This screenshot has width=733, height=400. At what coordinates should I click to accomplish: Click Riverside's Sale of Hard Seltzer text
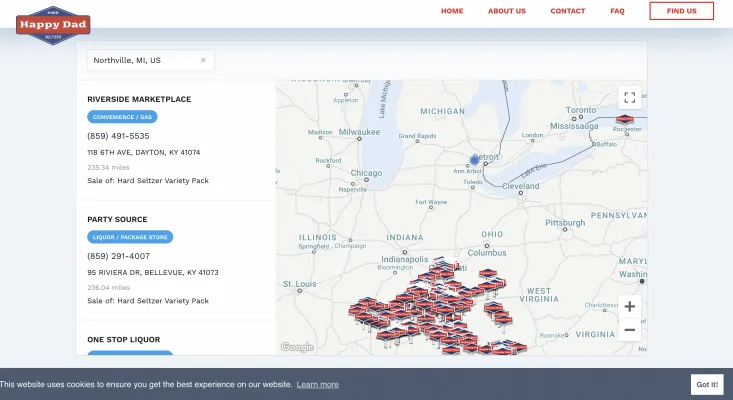click(148, 181)
